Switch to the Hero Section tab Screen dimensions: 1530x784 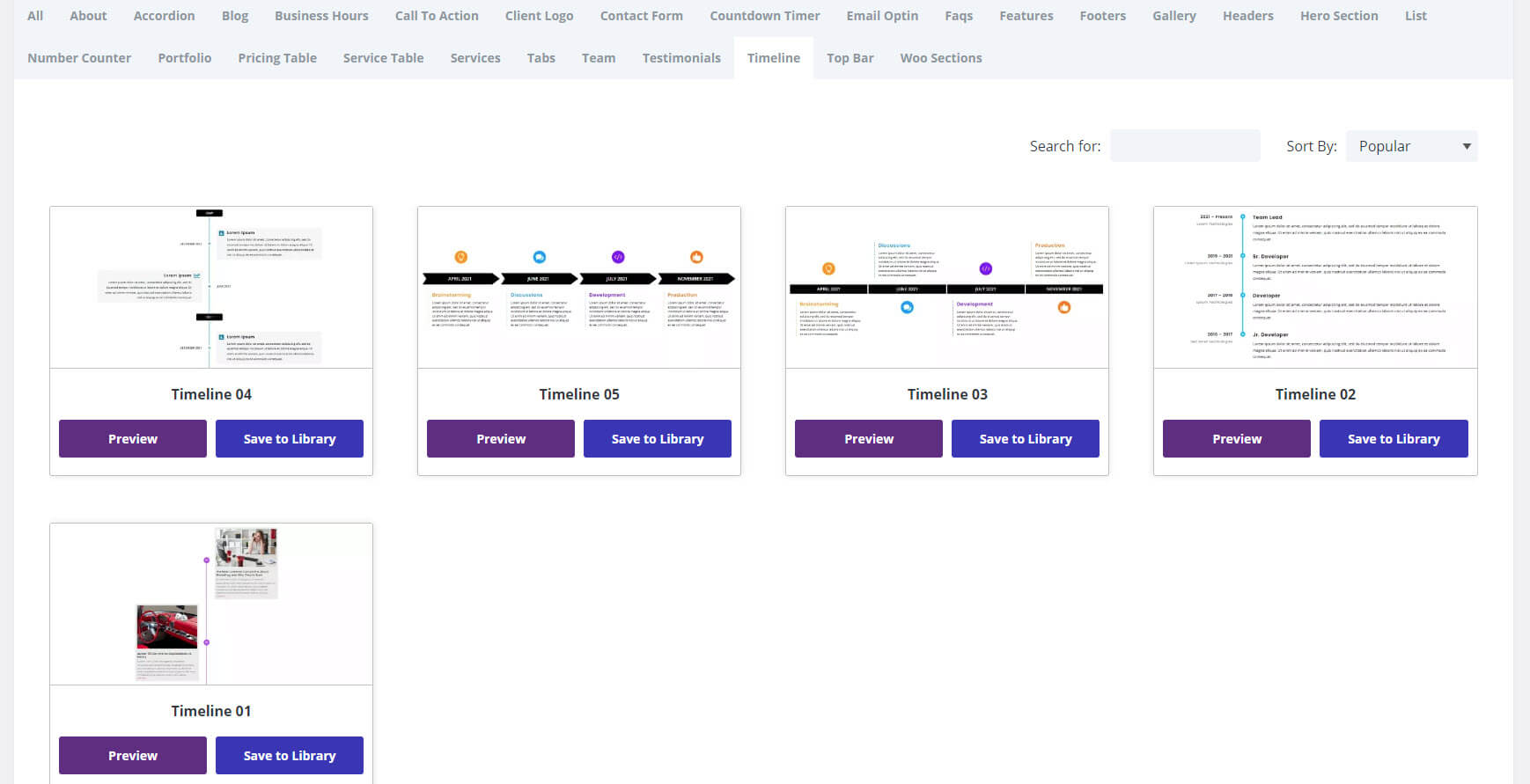tap(1339, 16)
